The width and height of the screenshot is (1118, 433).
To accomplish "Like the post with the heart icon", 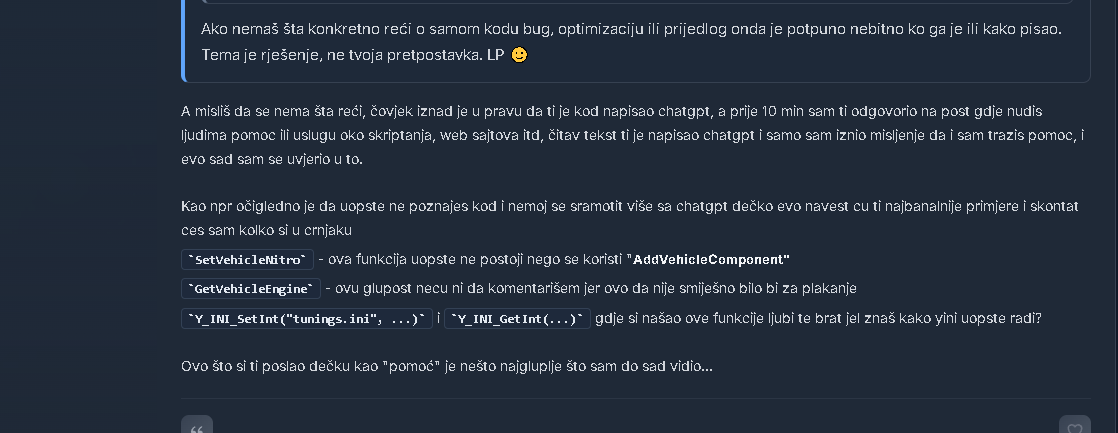I will (x=1074, y=427).
